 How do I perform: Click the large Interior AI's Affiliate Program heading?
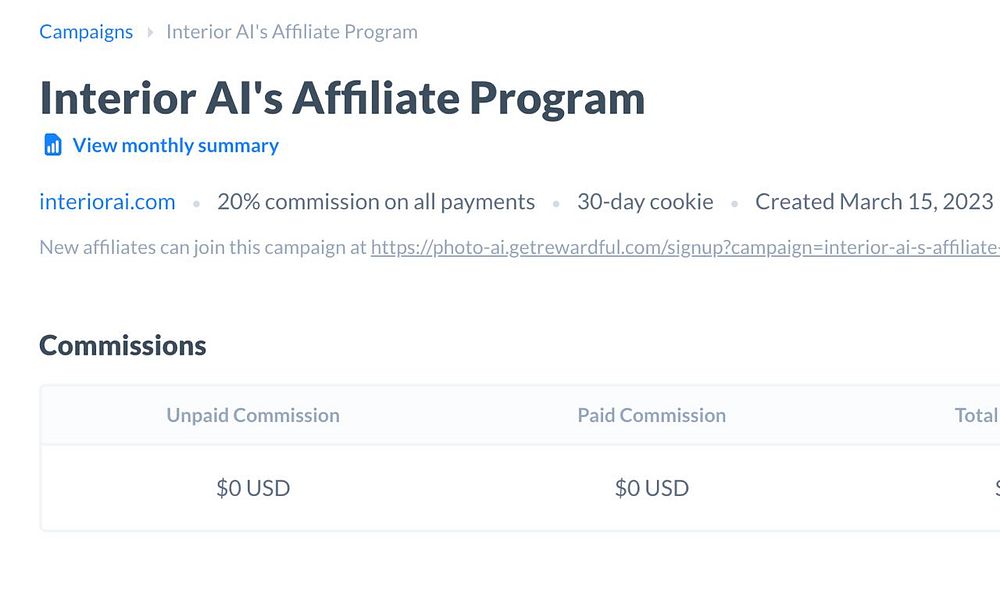tap(342, 98)
